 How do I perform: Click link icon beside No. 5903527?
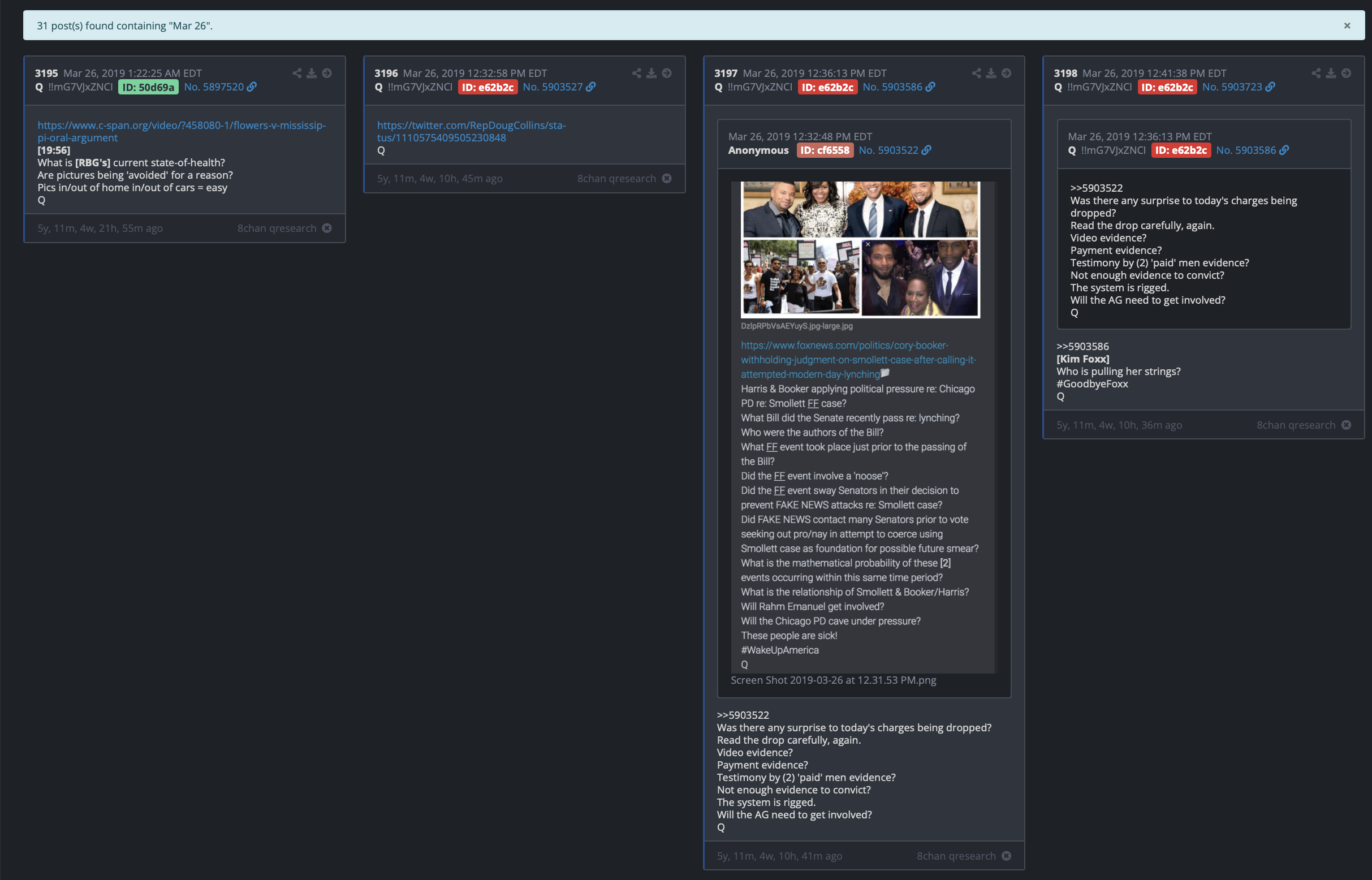591,87
